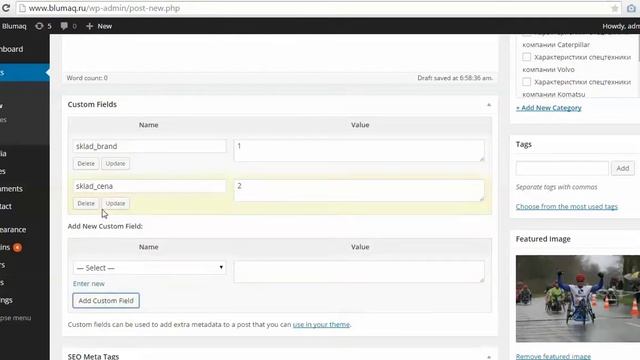Click the browser address bar URL
The height and width of the screenshot is (360, 640).
pyautogui.click(x=104, y=8)
